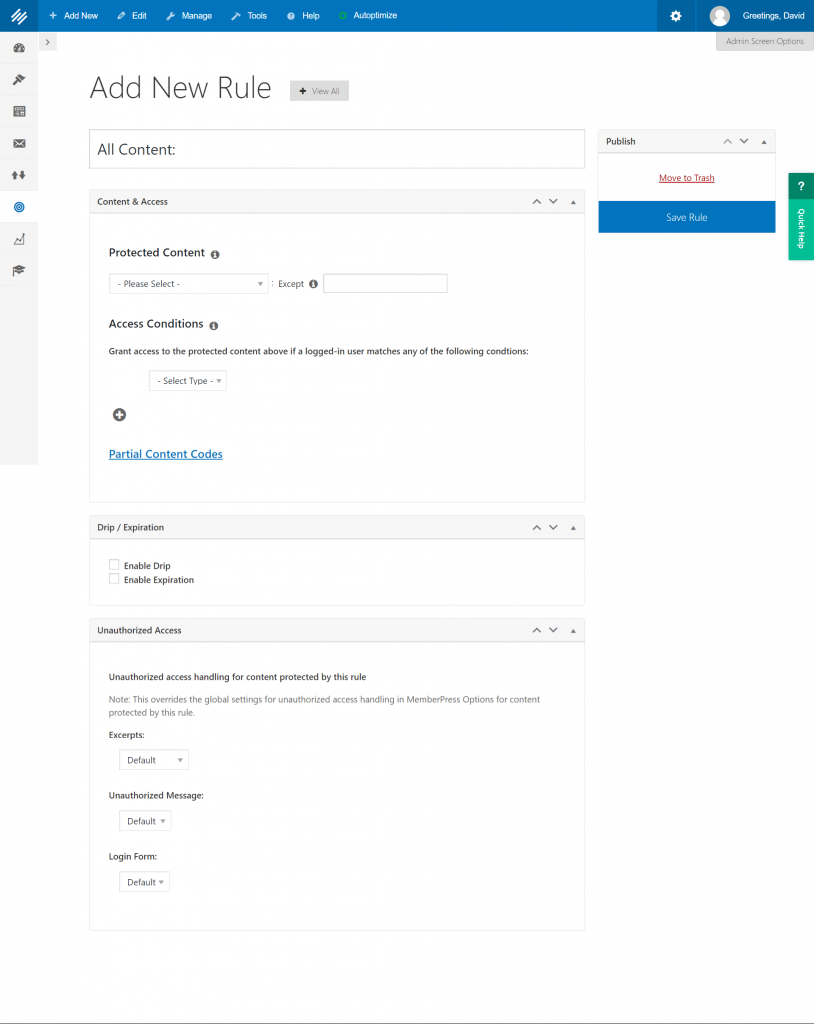Open the envelope mail icon in sidebar
Image resolution: width=814 pixels, height=1024 pixels.
(x=19, y=143)
